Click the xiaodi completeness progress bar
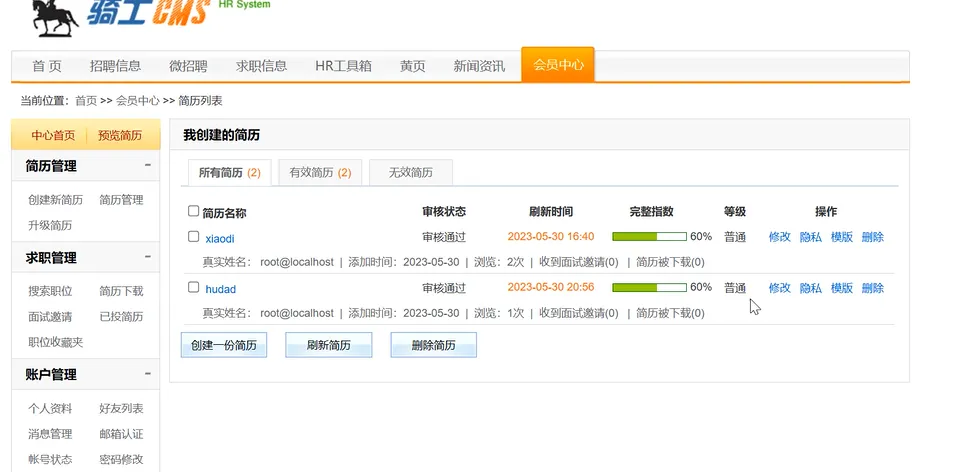Viewport: 964px width, 472px height. (648, 237)
